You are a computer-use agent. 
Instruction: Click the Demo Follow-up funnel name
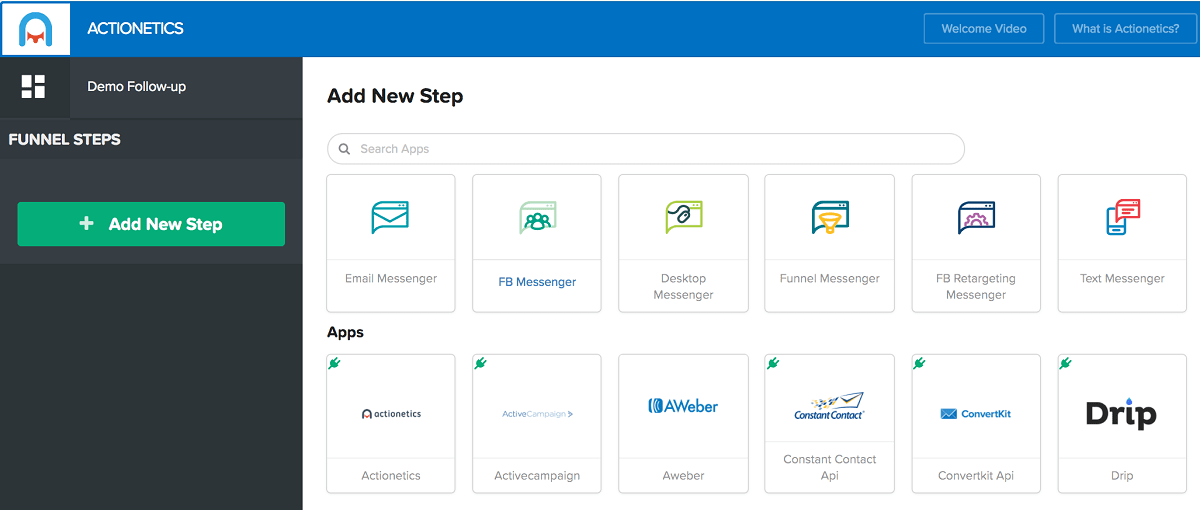[136, 87]
